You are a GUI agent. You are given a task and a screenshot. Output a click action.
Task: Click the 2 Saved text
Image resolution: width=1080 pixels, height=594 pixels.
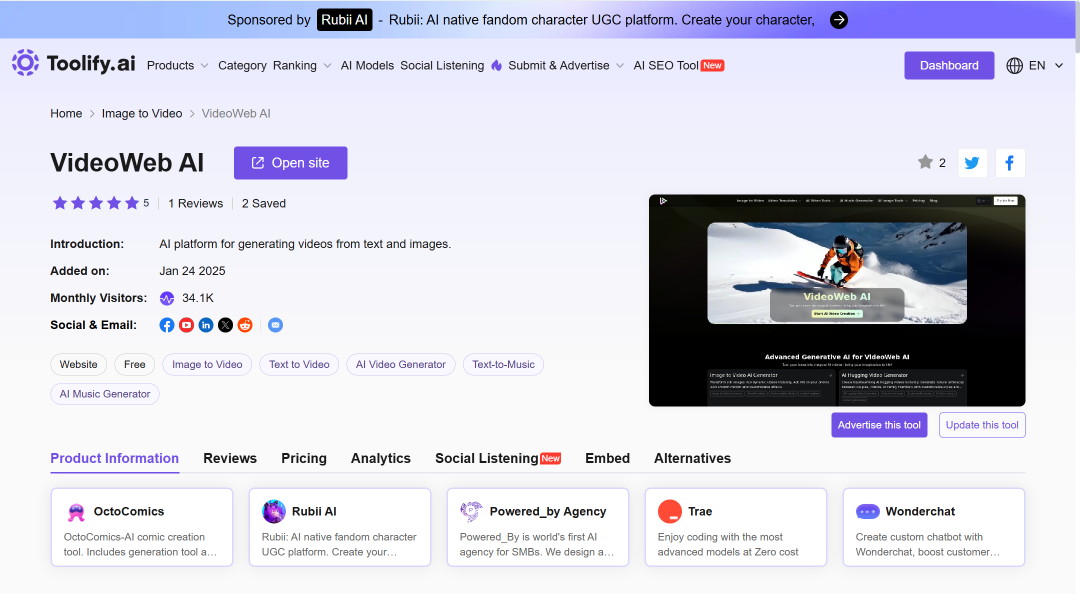point(264,203)
